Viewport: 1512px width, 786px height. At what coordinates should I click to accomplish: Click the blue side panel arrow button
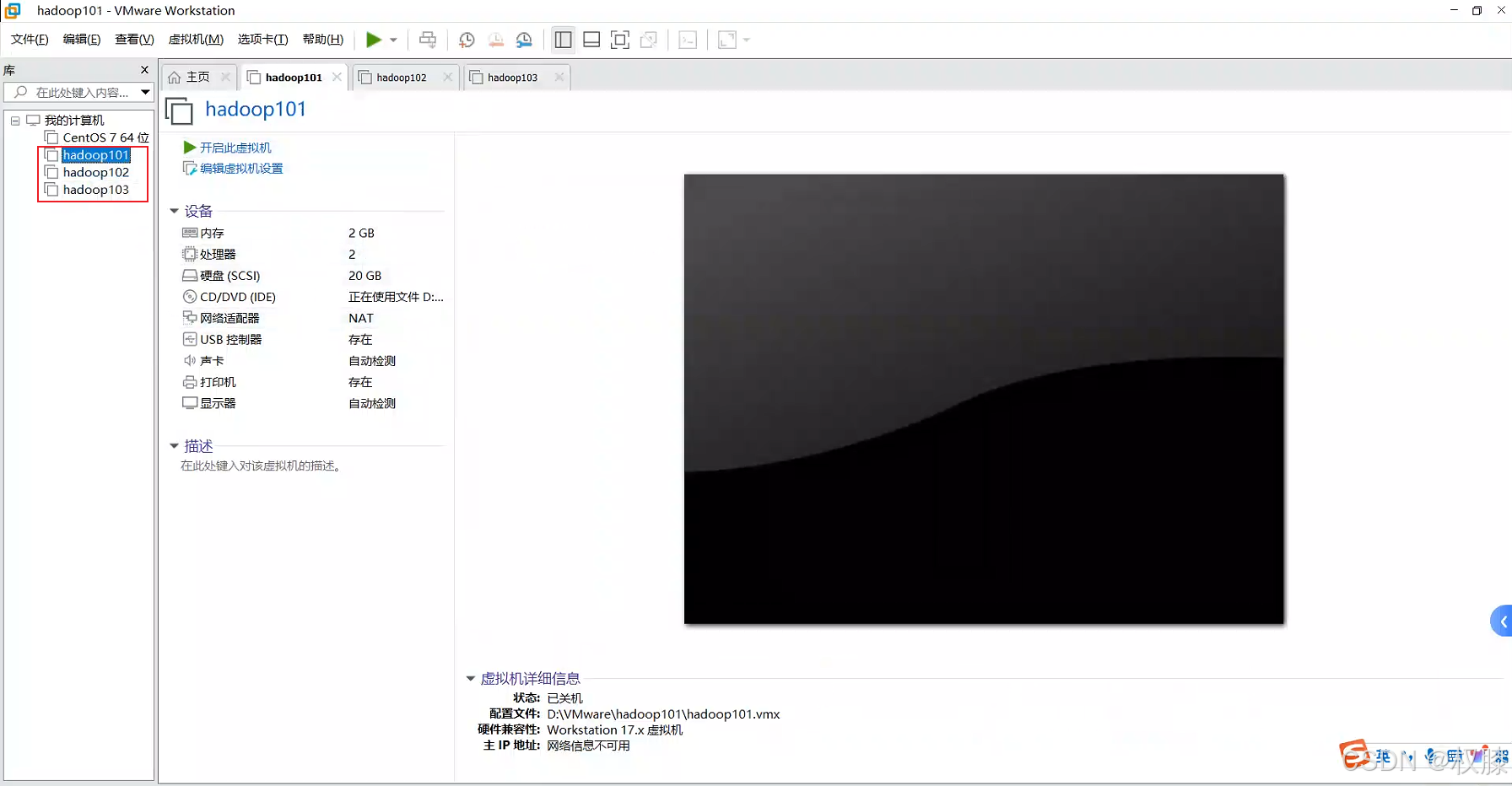[1502, 622]
